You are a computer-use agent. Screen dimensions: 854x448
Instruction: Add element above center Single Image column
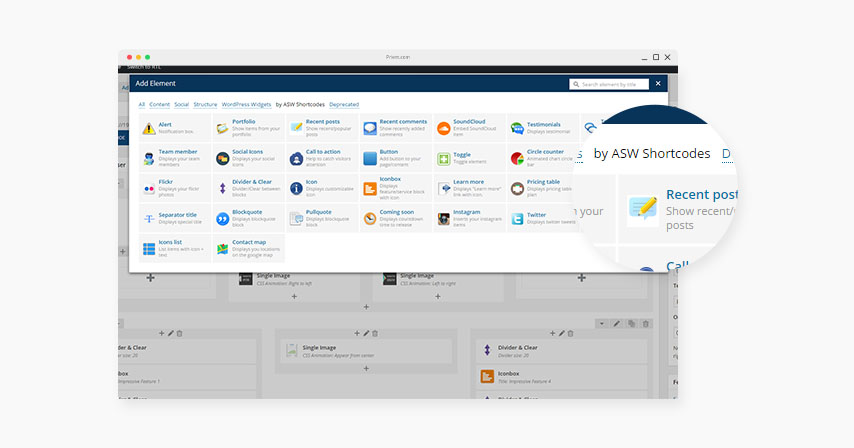coord(357,333)
